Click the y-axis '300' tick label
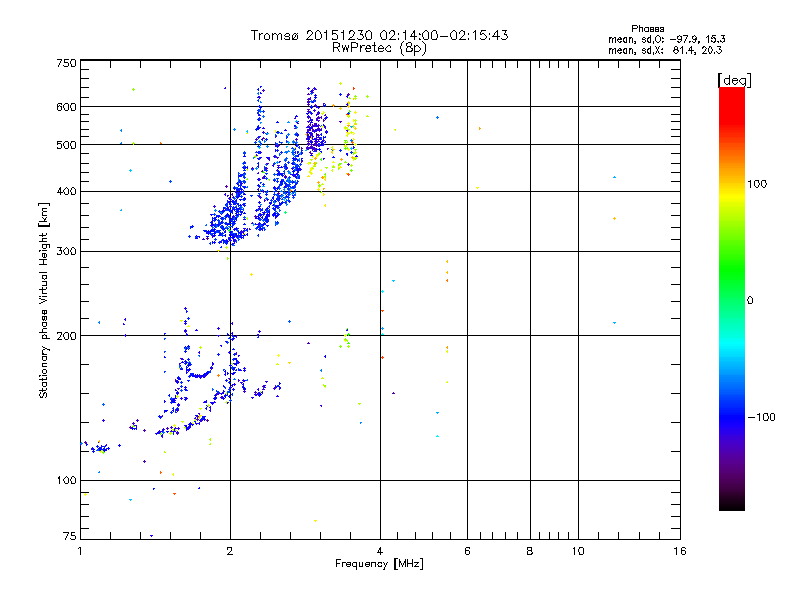 pyautogui.click(x=67, y=252)
